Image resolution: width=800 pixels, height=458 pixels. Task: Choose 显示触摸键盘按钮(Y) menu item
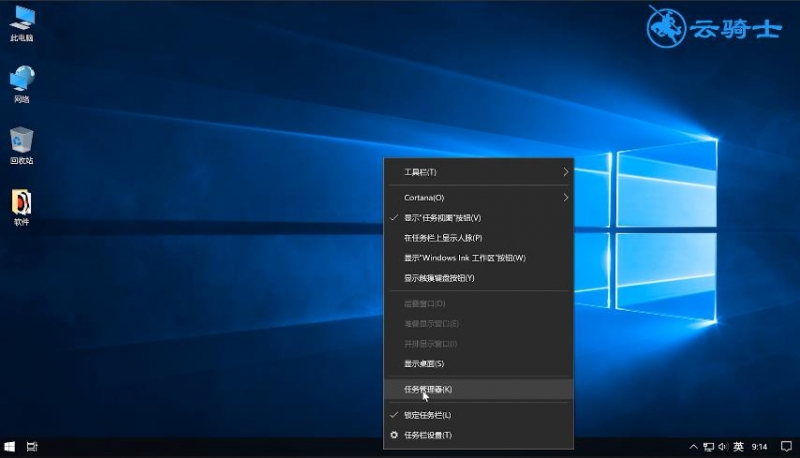(x=479, y=278)
